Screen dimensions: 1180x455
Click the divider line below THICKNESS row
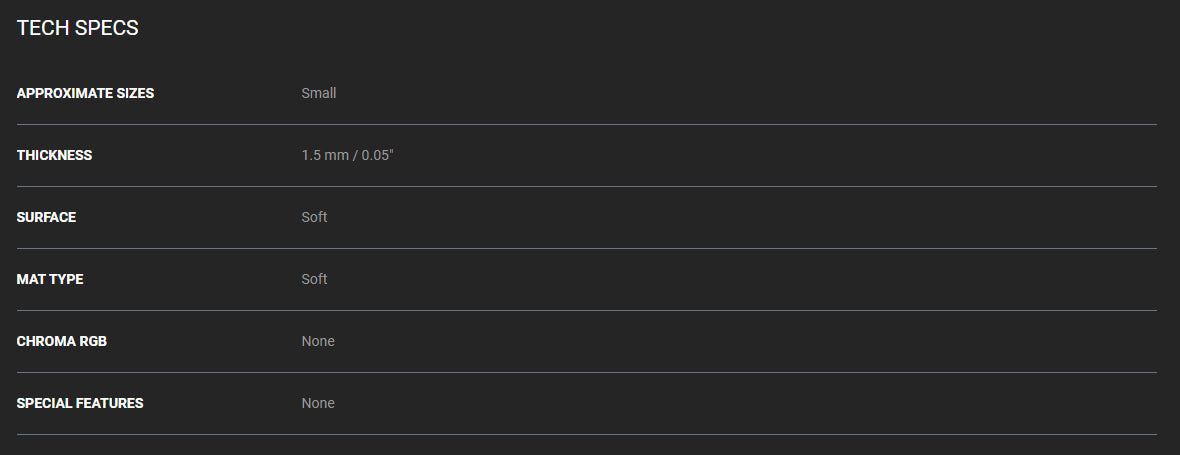click(x=586, y=187)
